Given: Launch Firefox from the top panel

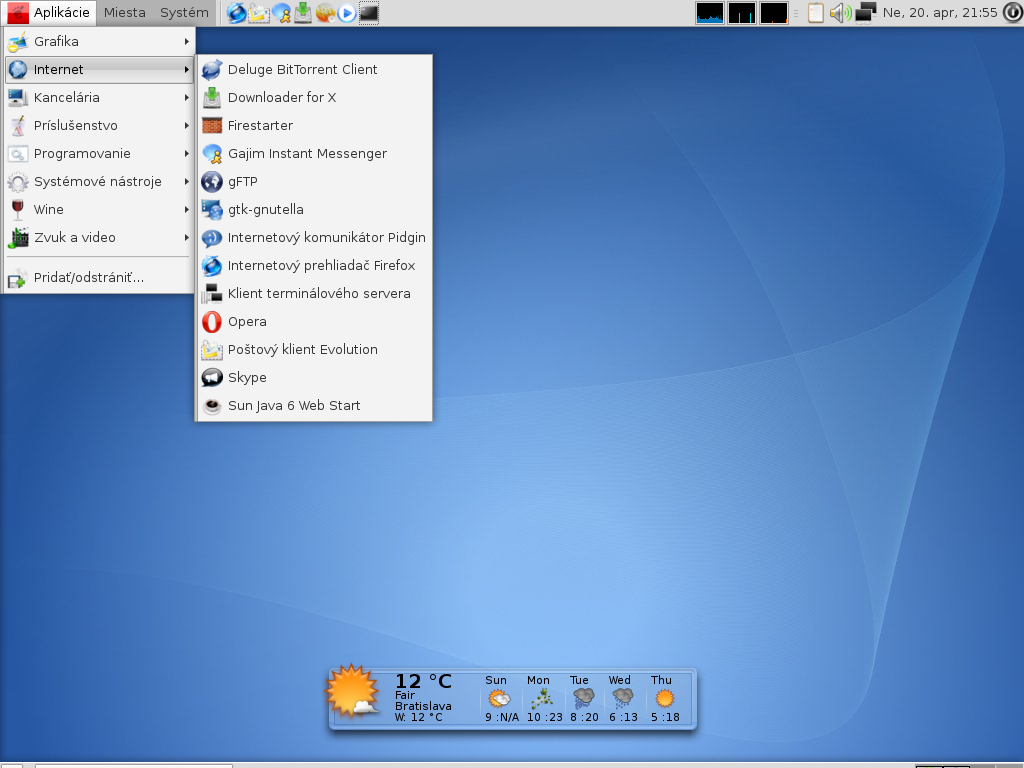Looking at the screenshot, I should (x=237, y=13).
